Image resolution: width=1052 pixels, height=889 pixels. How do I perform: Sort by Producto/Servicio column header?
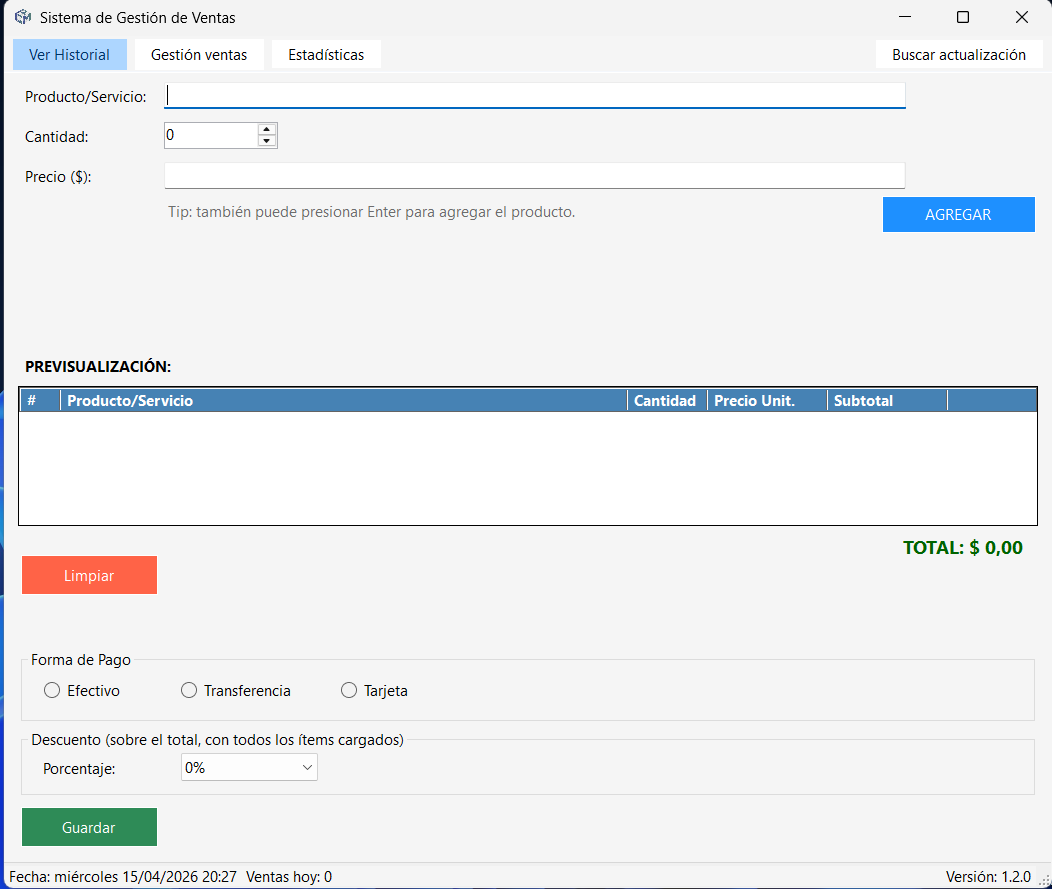point(344,401)
